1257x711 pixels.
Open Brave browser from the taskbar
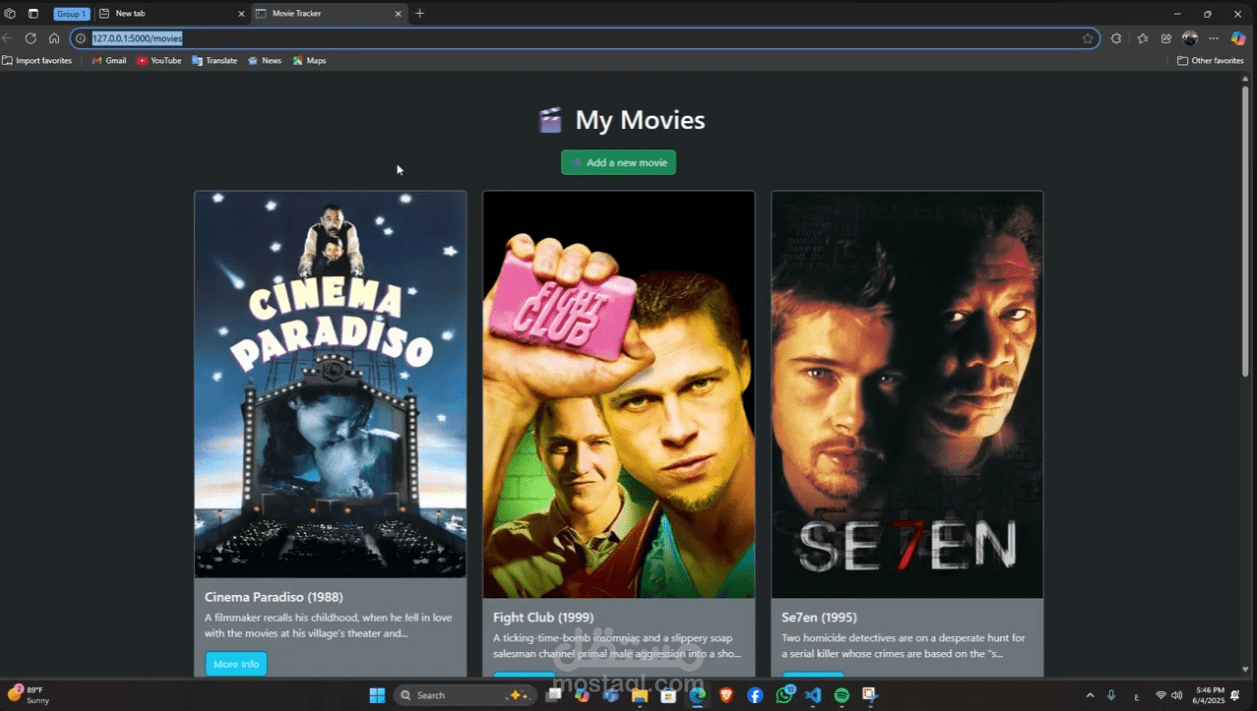click(x=726, y=695)
